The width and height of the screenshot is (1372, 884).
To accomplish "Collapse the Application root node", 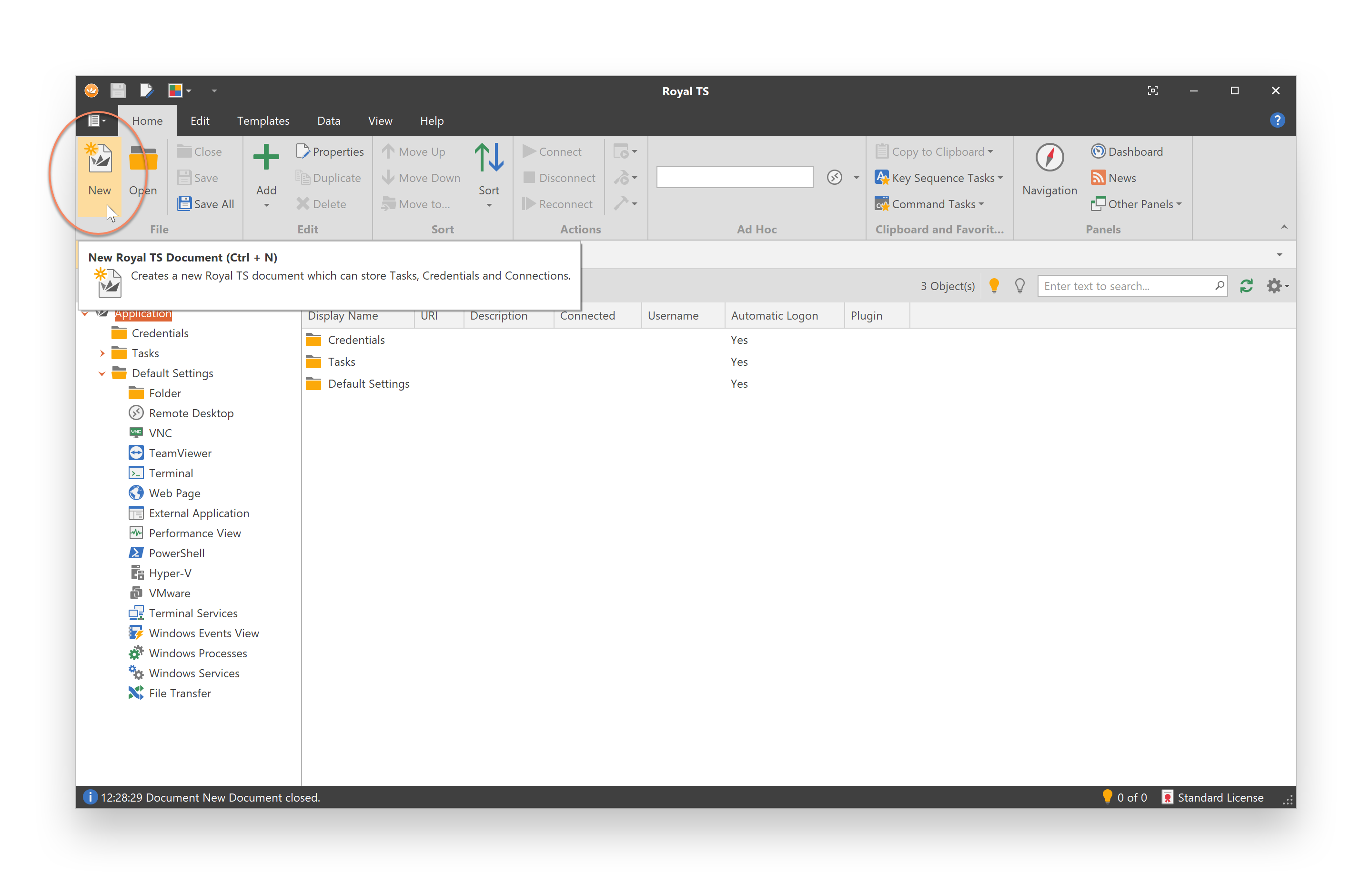I will tap(85, 314).
